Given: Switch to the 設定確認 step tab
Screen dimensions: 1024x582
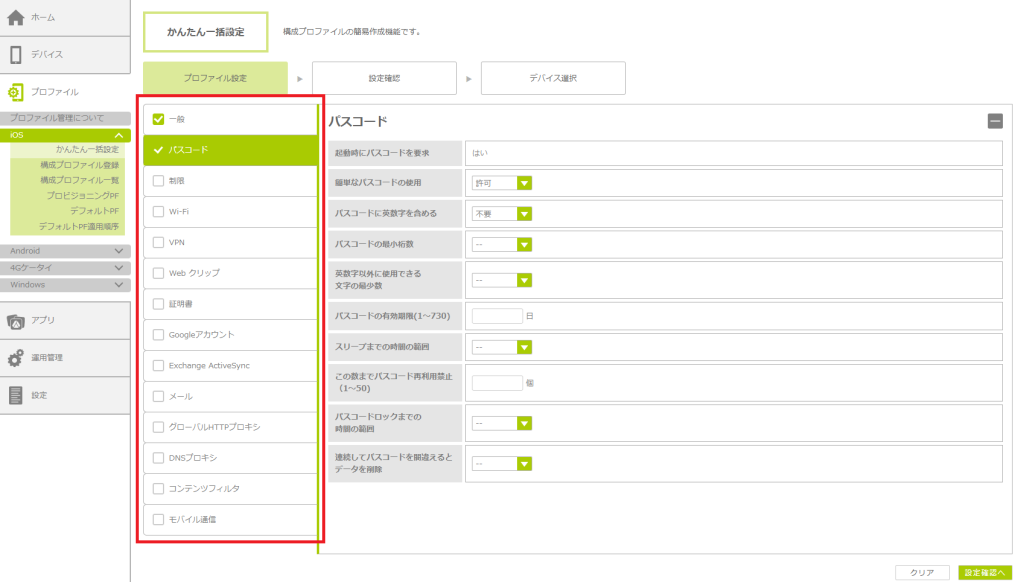Looking at the screenshot, I should (x=384, y=78).
